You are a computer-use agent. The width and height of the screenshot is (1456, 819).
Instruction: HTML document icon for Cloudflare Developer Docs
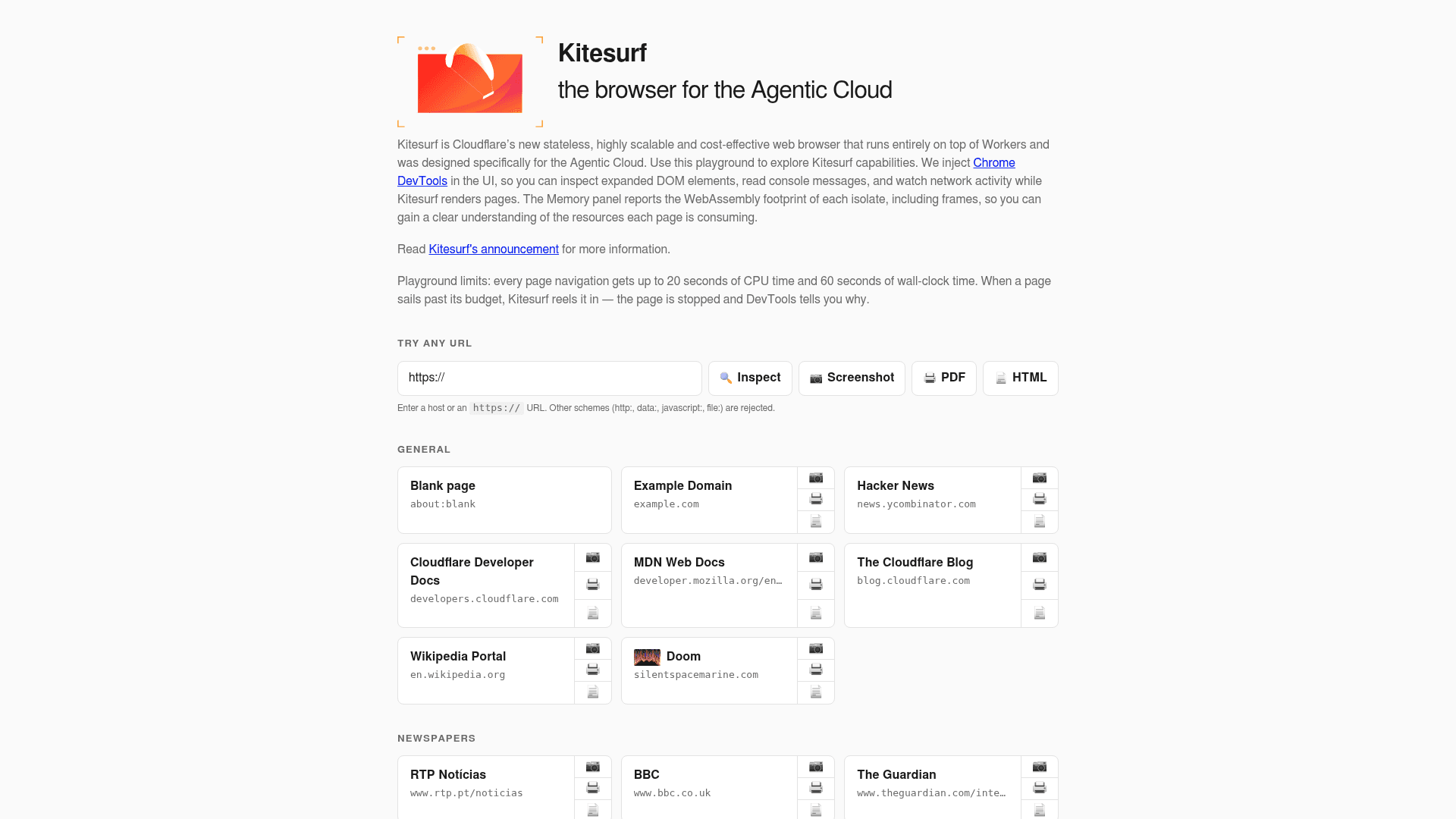(x=593, y=613)
